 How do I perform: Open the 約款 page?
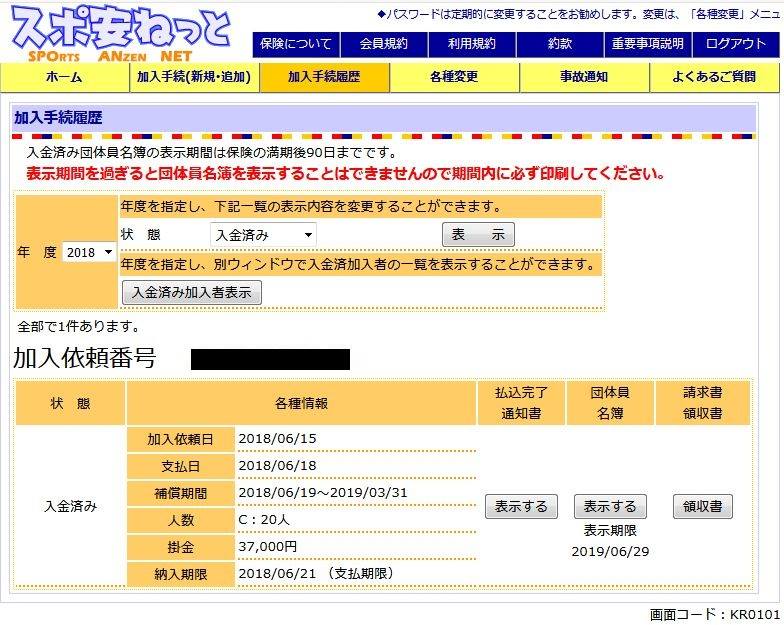click(x=560, y=44)
